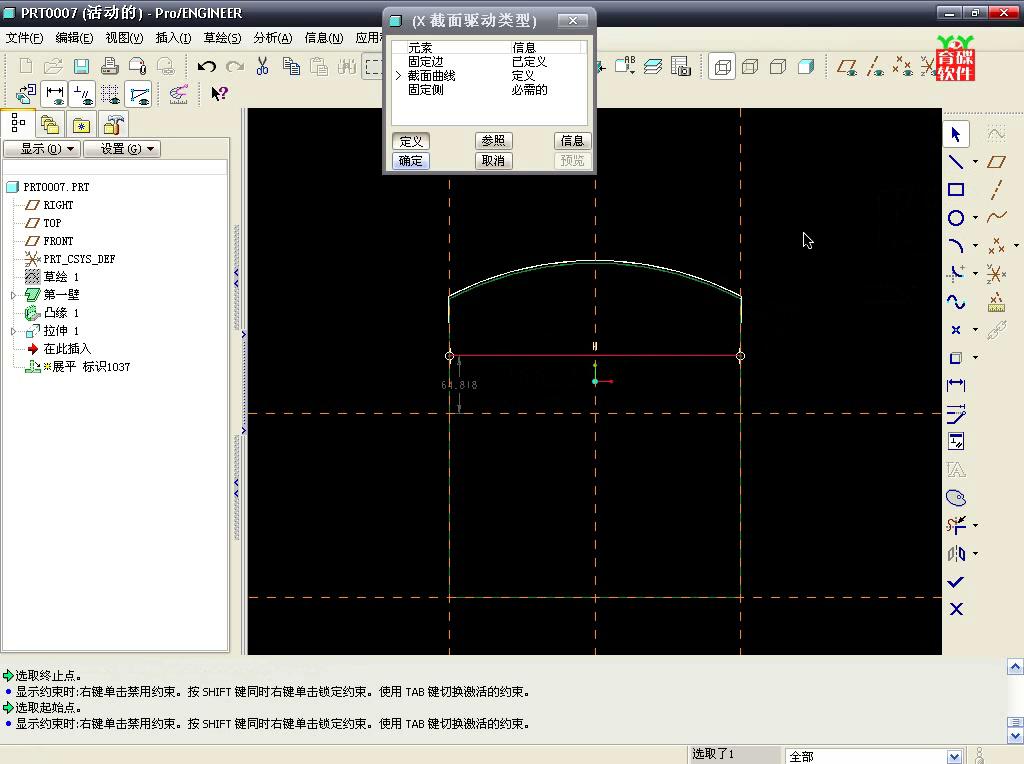Click the 取消 button in dialog
The width and height of the screenshot is (1024, 764).
[x=493, y=161]
